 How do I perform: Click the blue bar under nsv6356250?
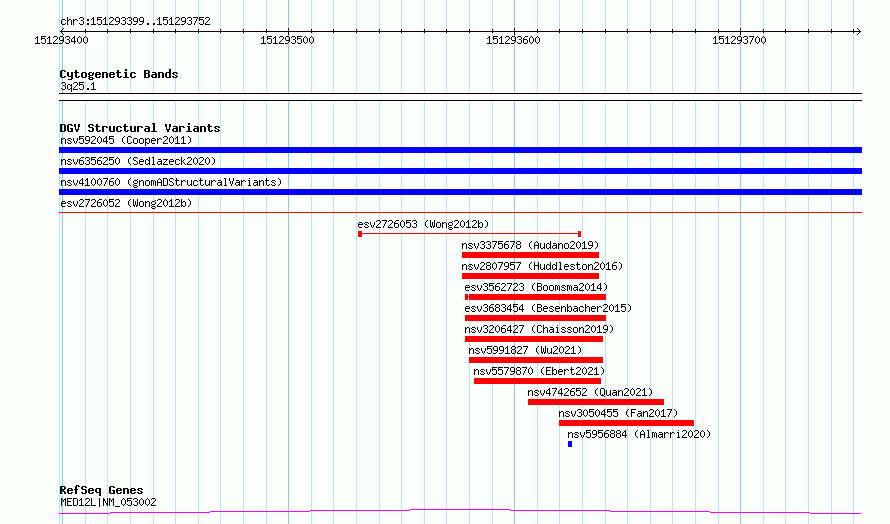[x=460, y=171]
